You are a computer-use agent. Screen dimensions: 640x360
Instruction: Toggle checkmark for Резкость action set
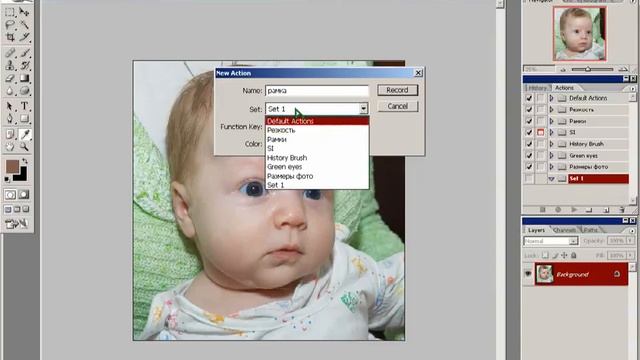pos(529,110)
